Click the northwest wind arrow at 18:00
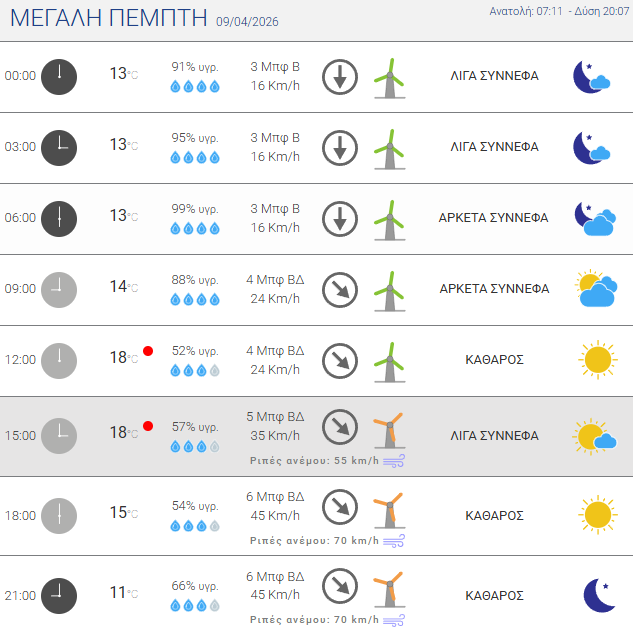This screenshot has height=631, width=633. click(340, 506)
